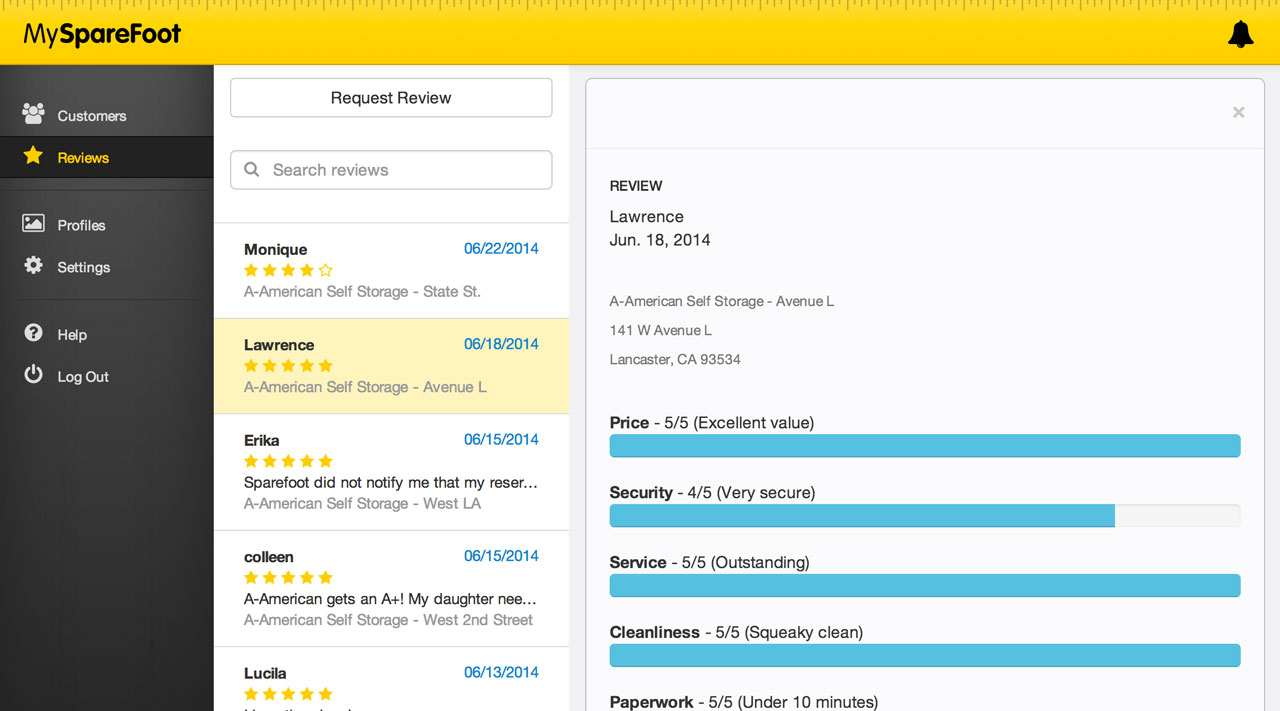Image resolution: width=1280 pixels, height=711 pixels.
Task: Open the date 06/22/2014 on Monique's review
Action: (501, 249)
